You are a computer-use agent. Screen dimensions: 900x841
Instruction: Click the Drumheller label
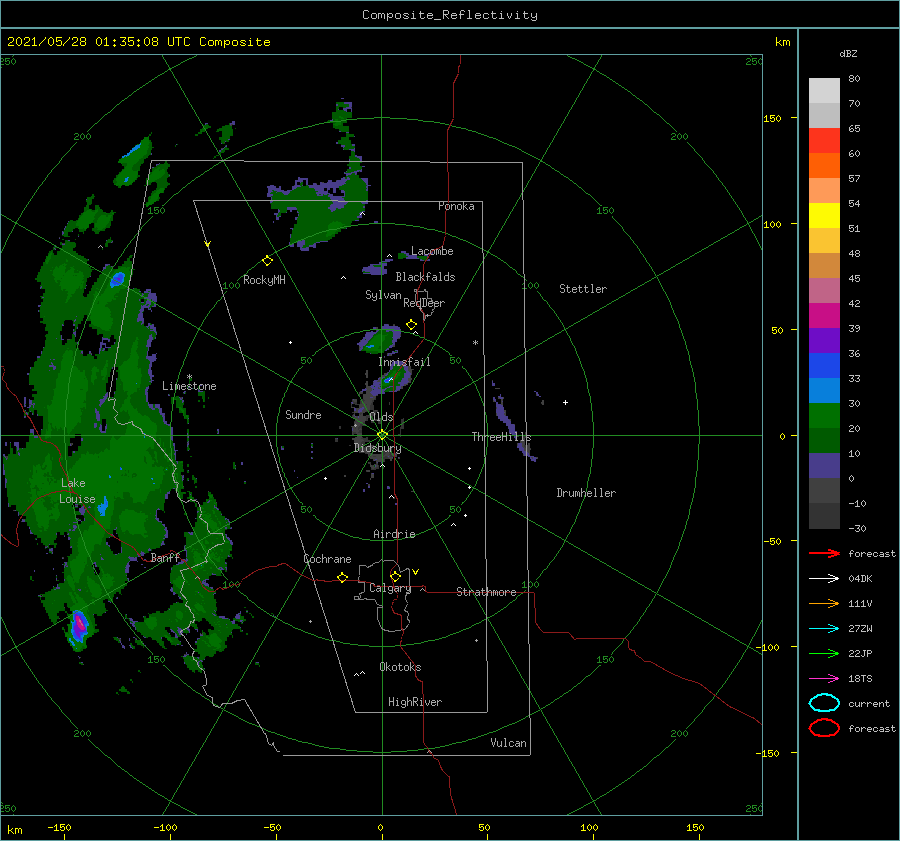coord(586,493)
